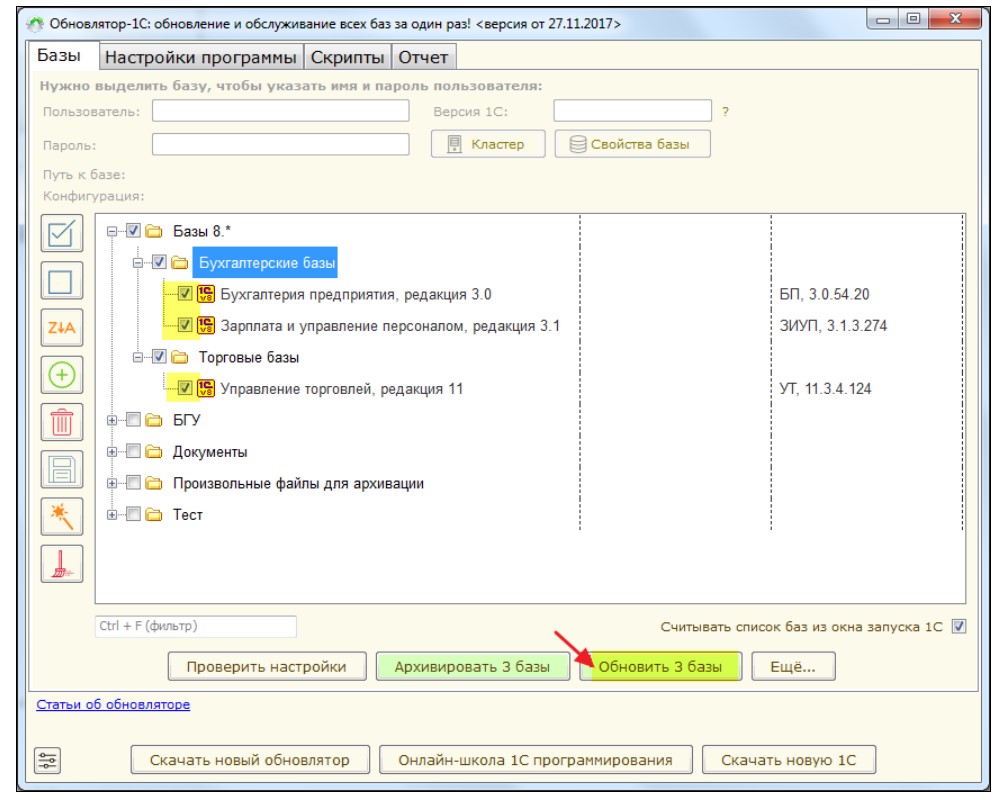Click the 1C icon of Управление торговлей
The height and width of the screenshot is (800, 1008).
point(206,388)
